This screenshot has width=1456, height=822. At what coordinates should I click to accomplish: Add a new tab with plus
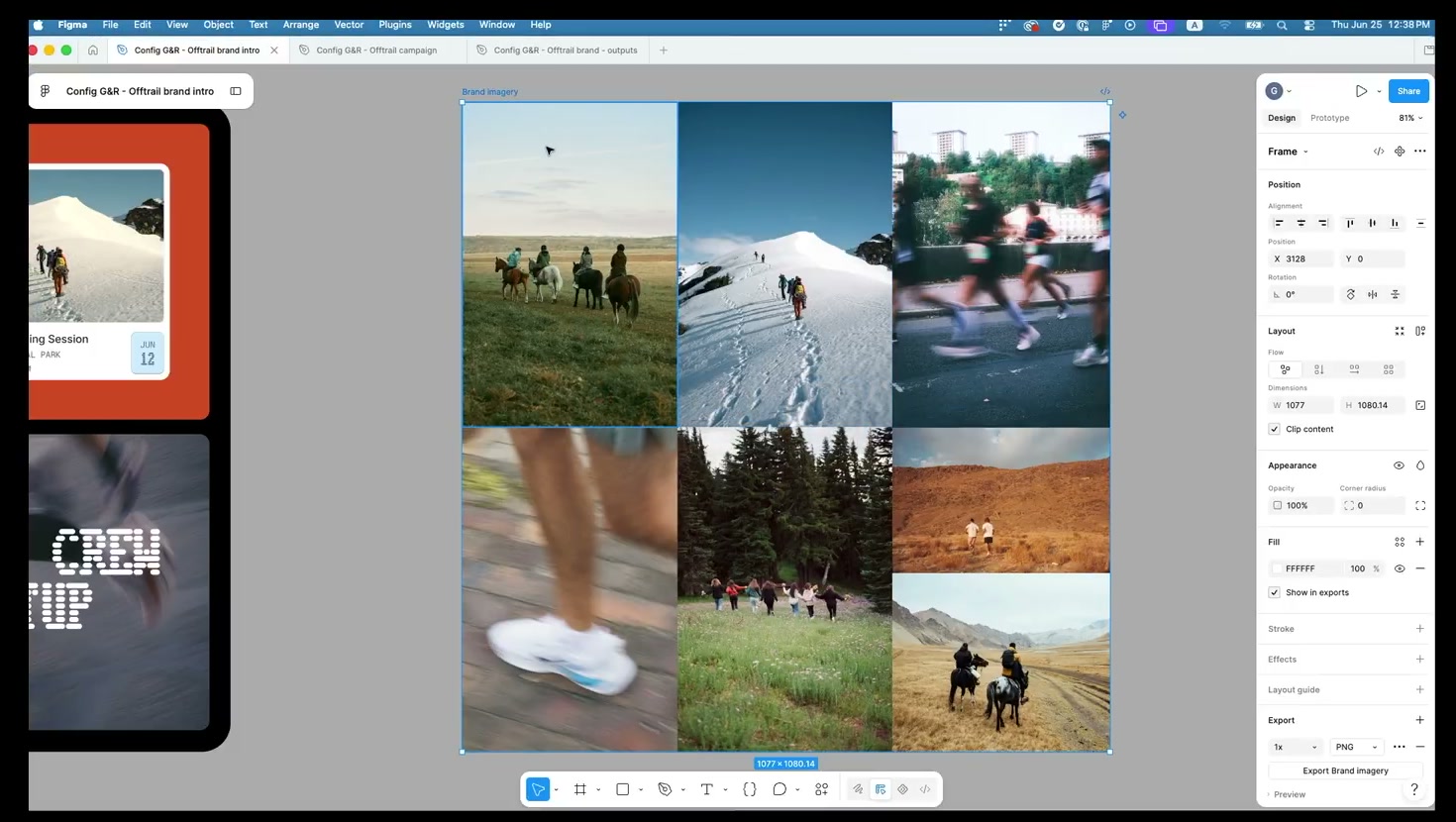pos(664,50)
